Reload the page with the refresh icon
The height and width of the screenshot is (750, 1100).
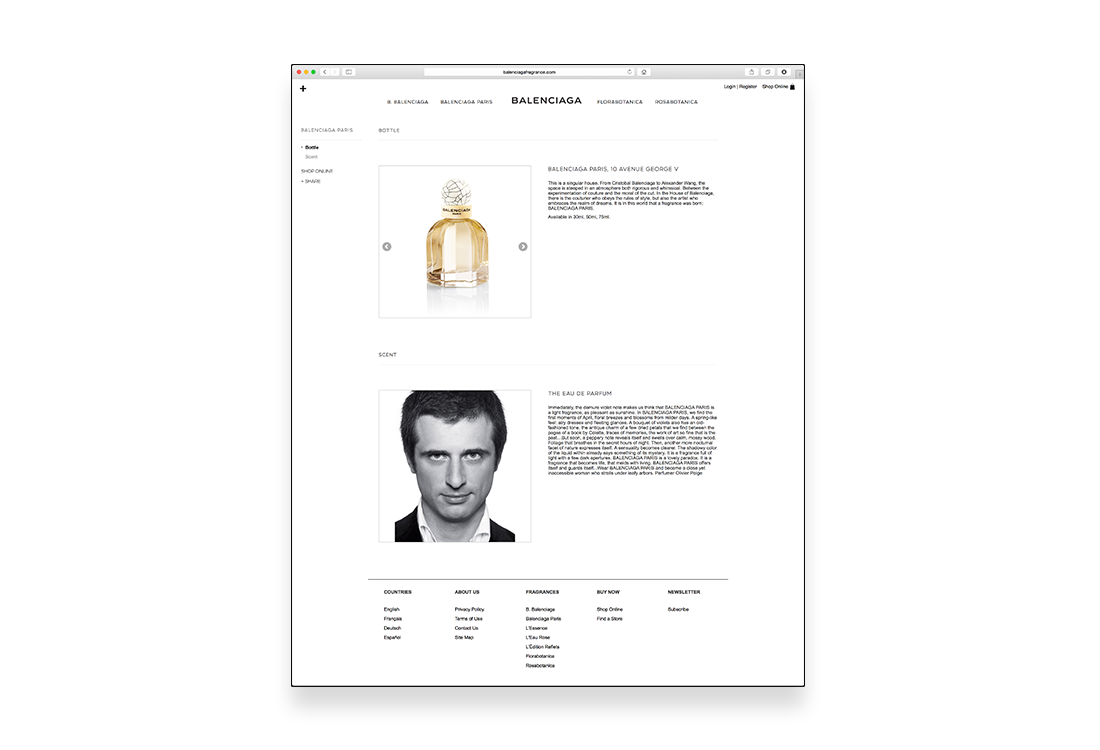[x=629, y=72]
